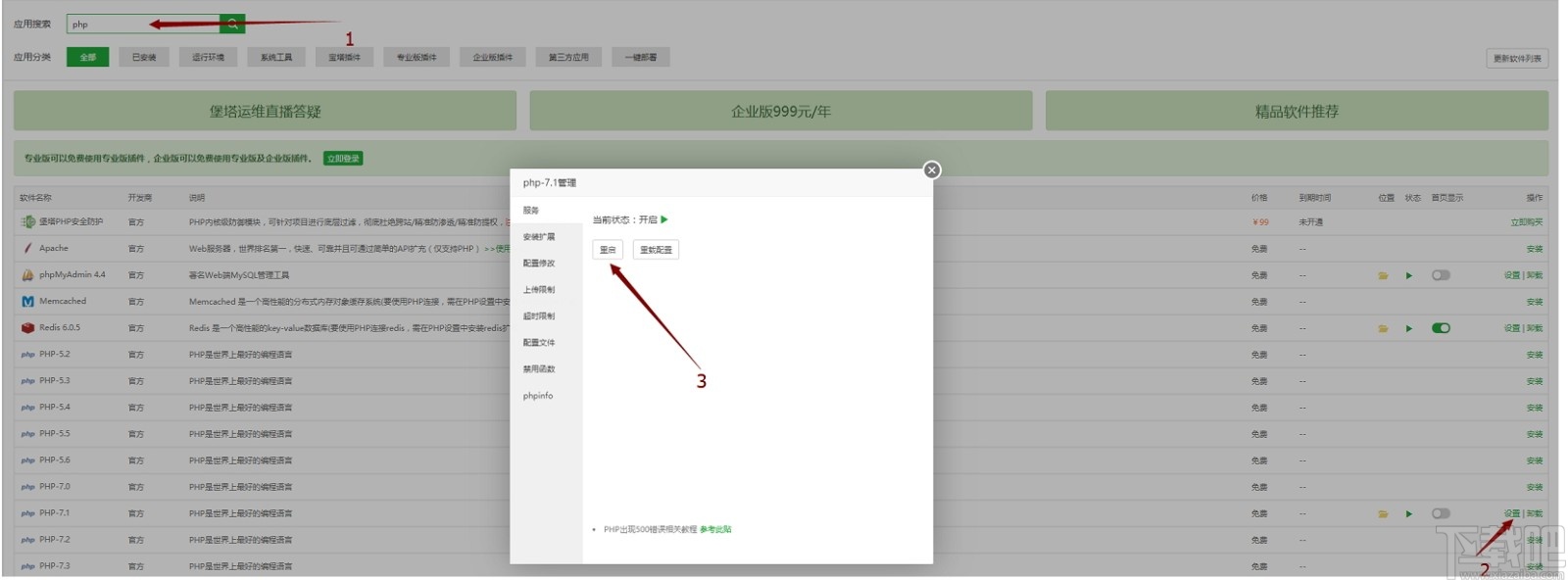Select the 企业版插件 category filter
The height and width of the screenshot is (580, 1568).
pyautogui.click(x=493, y=57)
